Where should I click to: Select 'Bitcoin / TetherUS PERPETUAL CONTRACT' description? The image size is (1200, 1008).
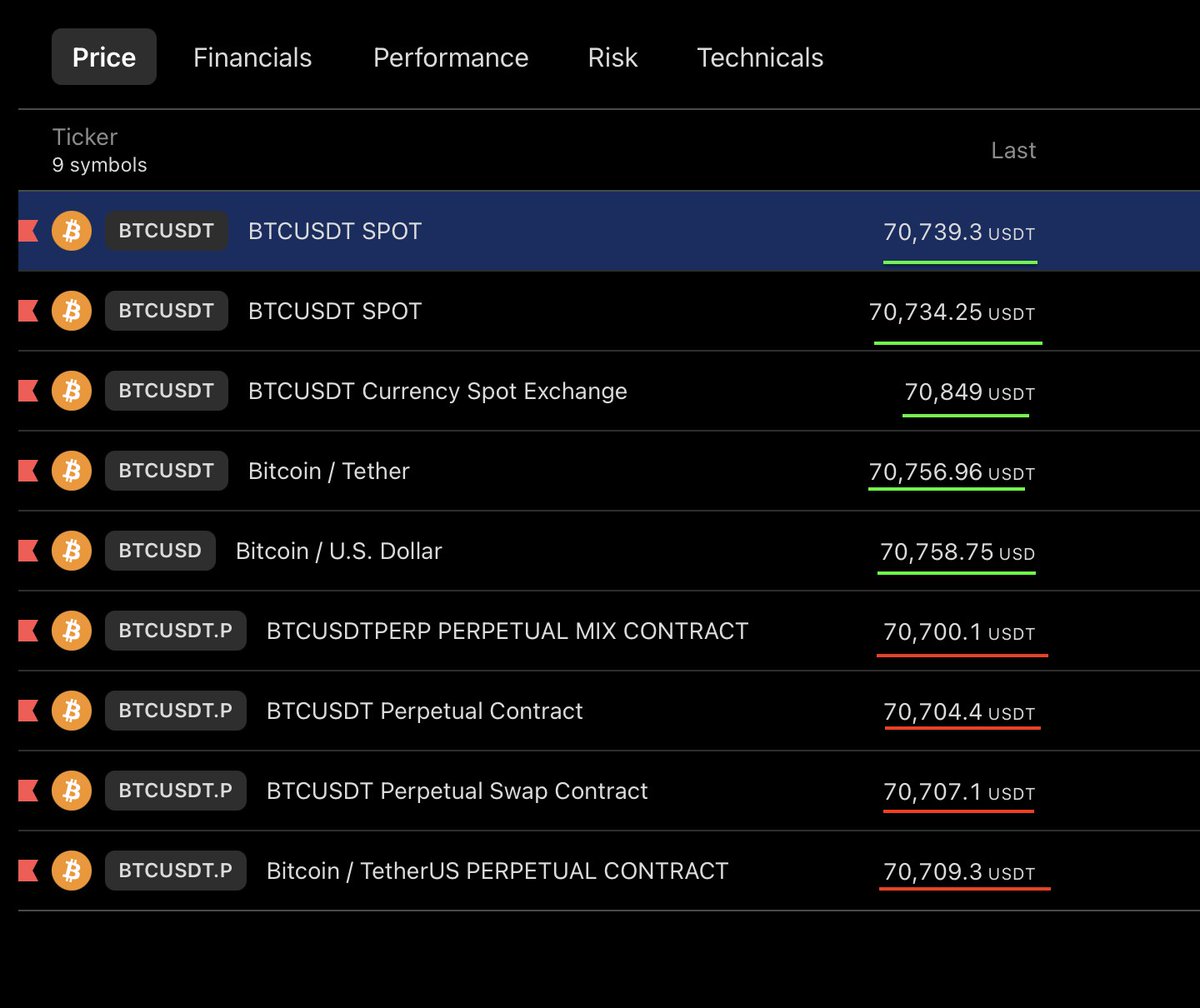click(x=497, y=871)
